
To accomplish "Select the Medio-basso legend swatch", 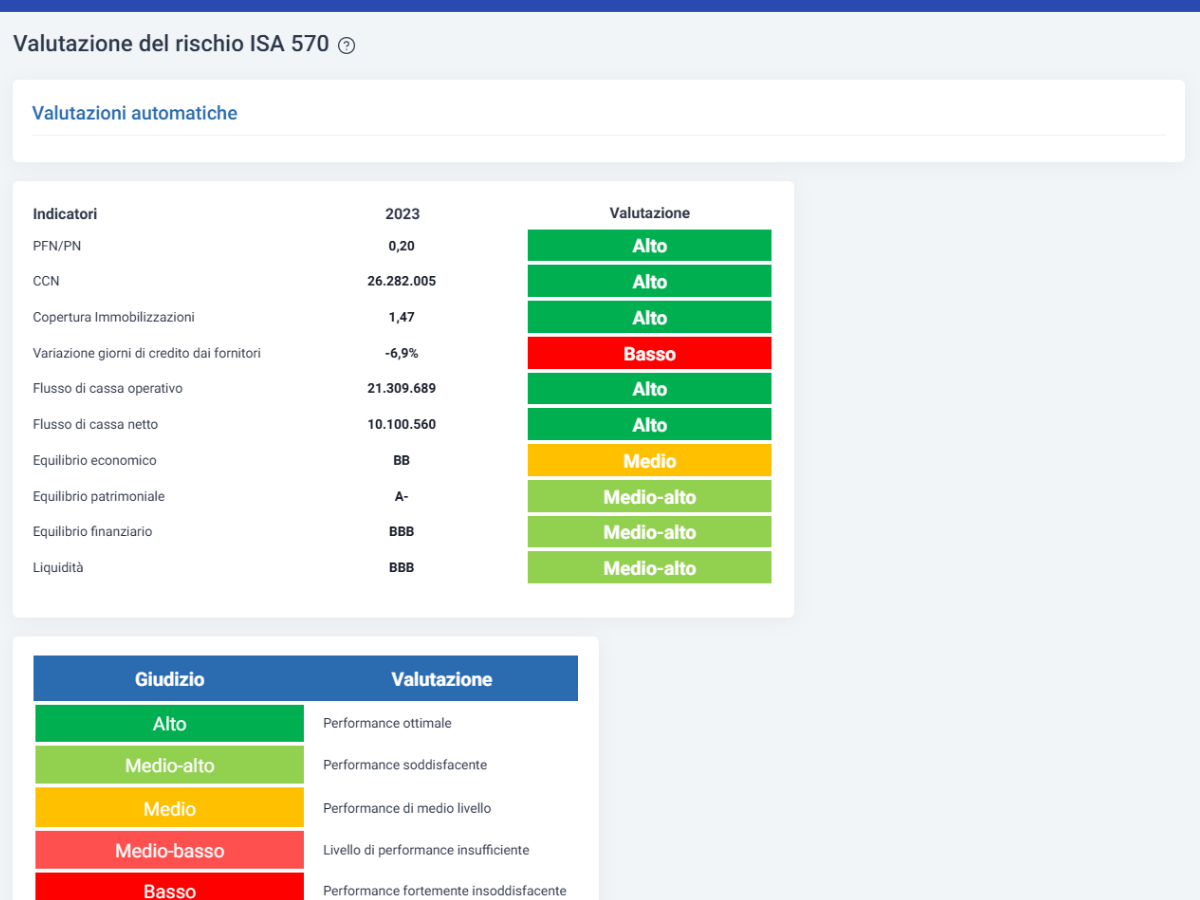I will [x=170, y=850].
